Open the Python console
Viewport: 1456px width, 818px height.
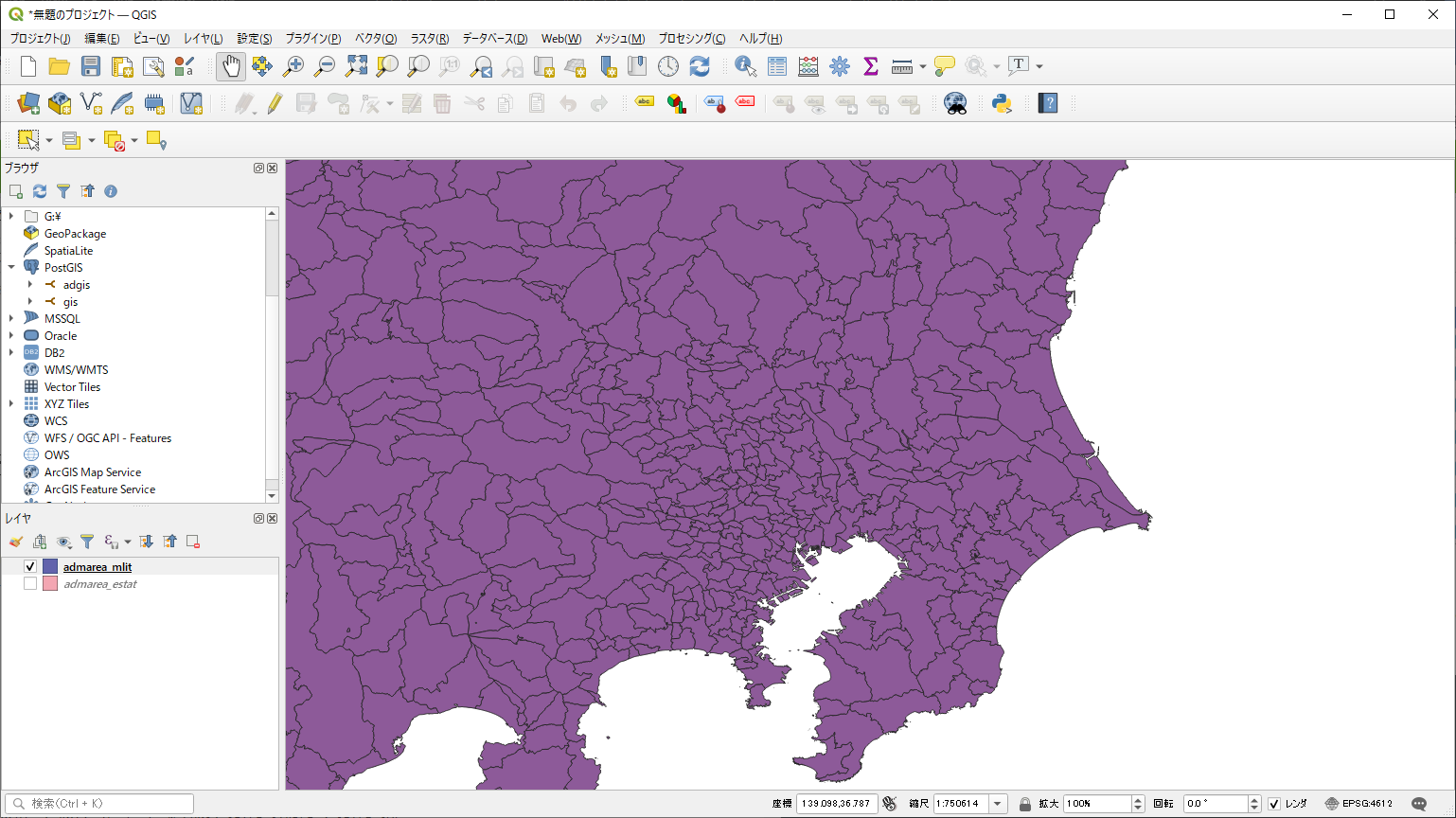[1002, 103]
